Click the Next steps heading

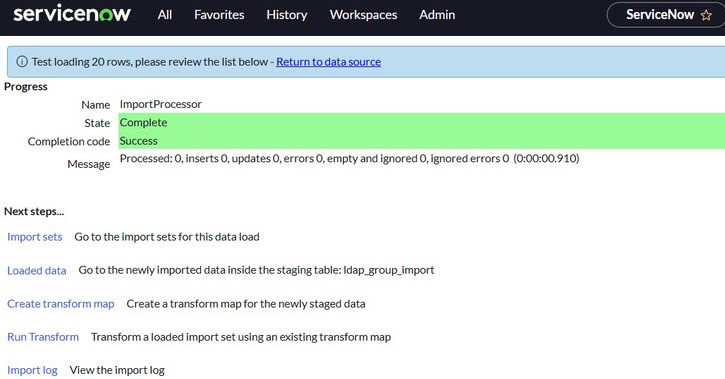pyautogui.click(x=34, y=211)
